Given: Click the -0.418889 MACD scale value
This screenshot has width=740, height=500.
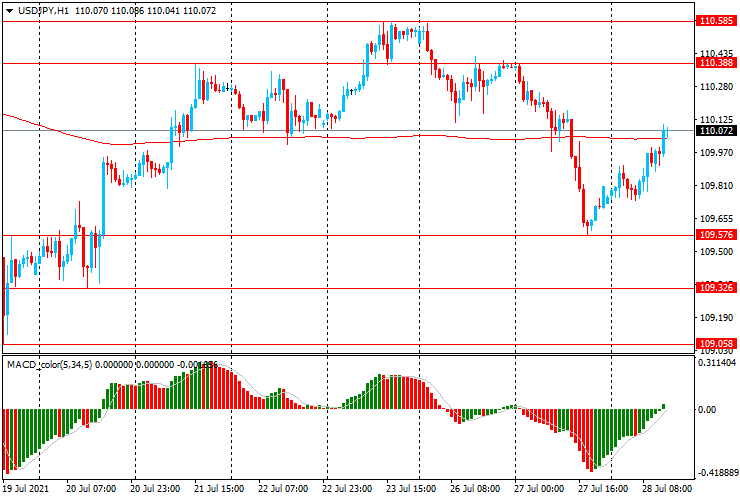Looking at the screenshot, I should click(x=718, y=473).
